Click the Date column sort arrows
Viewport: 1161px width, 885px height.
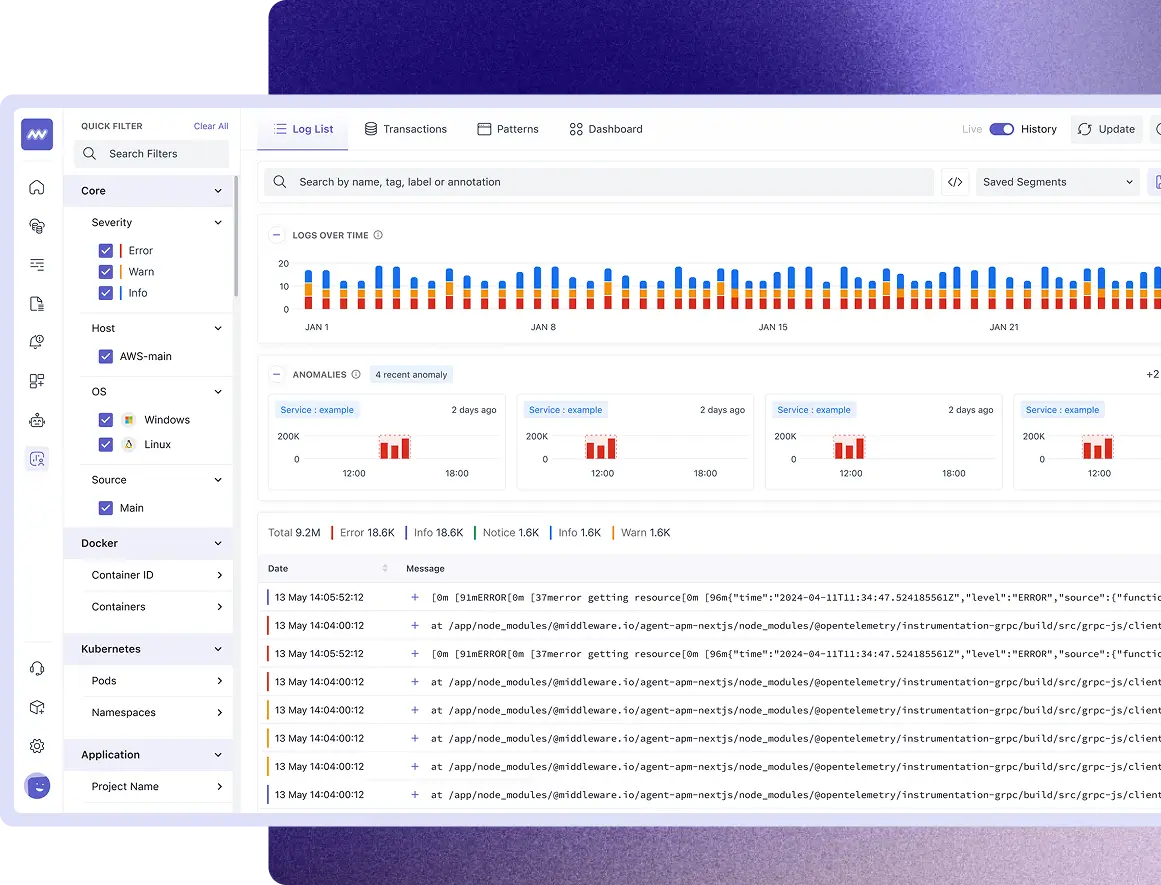tap(385, 568)
